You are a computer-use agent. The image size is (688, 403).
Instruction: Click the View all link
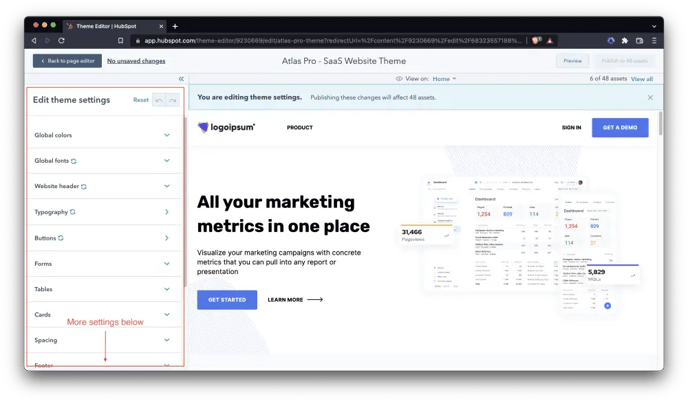pos(642,79)
